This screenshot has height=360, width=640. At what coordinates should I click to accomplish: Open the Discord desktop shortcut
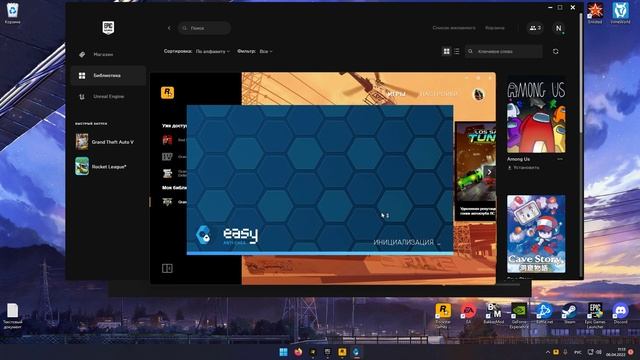point(620,313)
